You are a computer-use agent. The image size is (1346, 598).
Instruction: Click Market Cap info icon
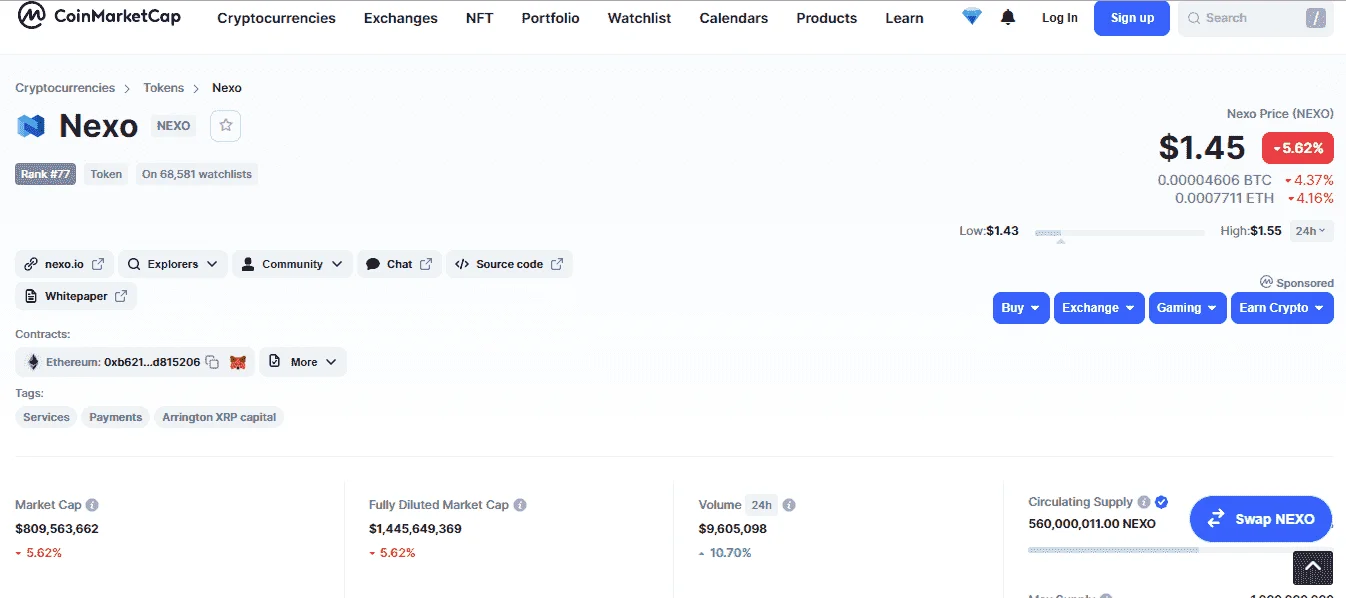(x=92, y=505)
